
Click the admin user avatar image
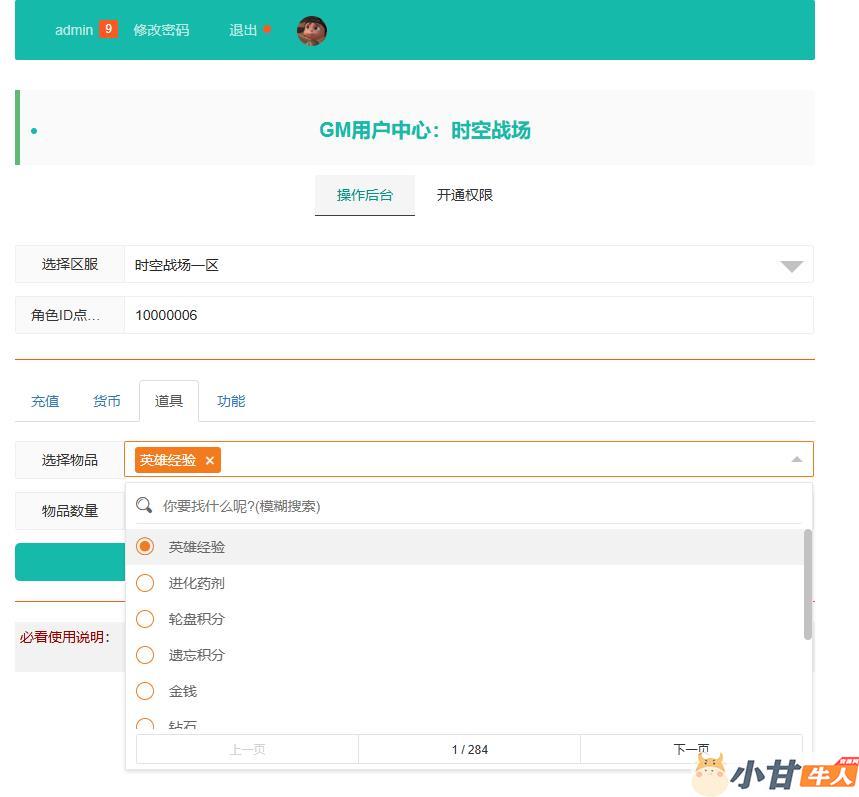[312, 31]
